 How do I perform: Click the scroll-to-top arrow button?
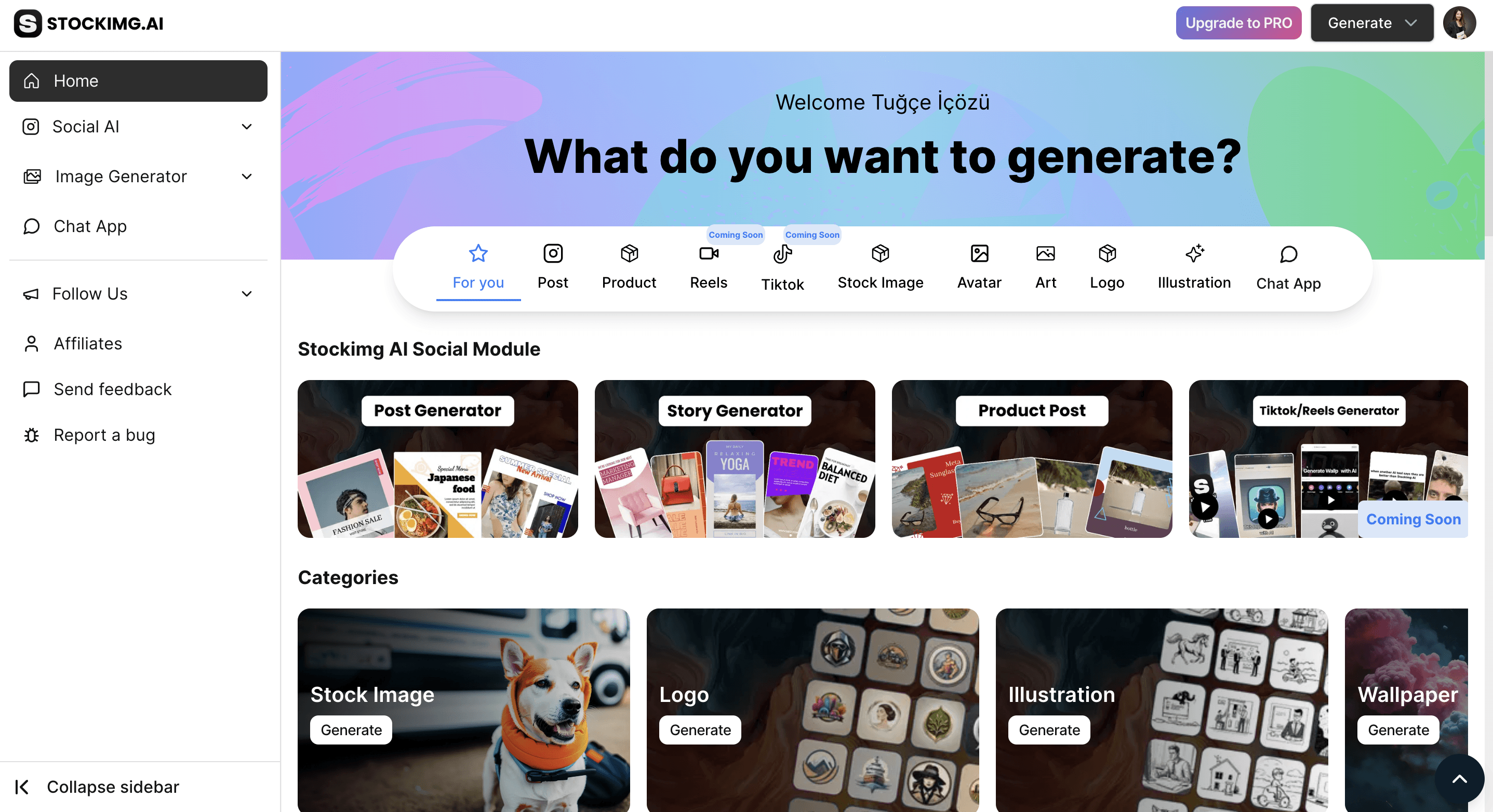point(1459,778)
